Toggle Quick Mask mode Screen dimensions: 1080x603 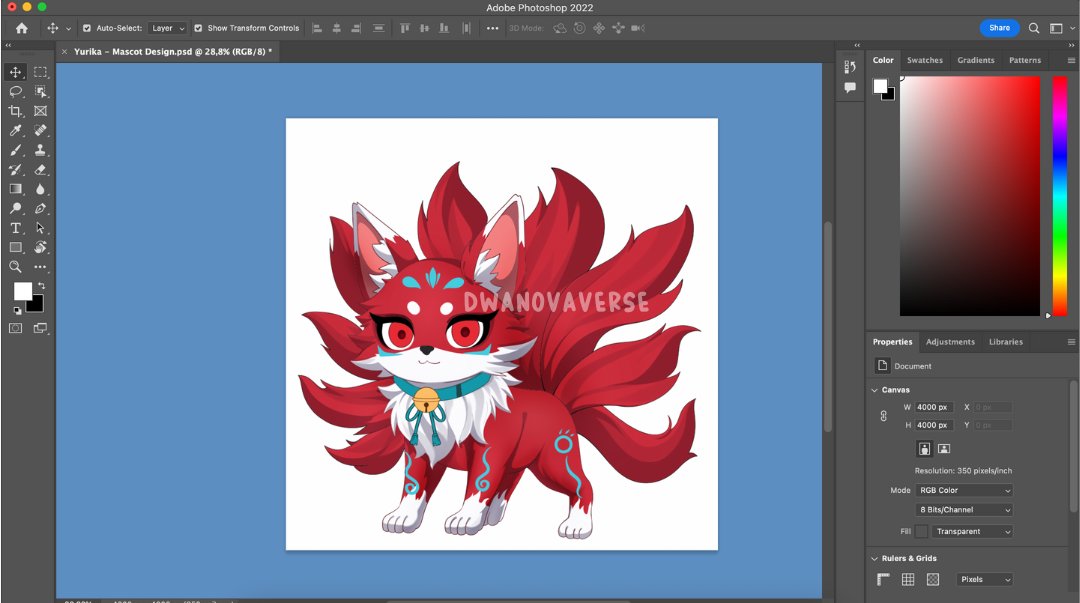pyautogui.click(x=15, y=328)
